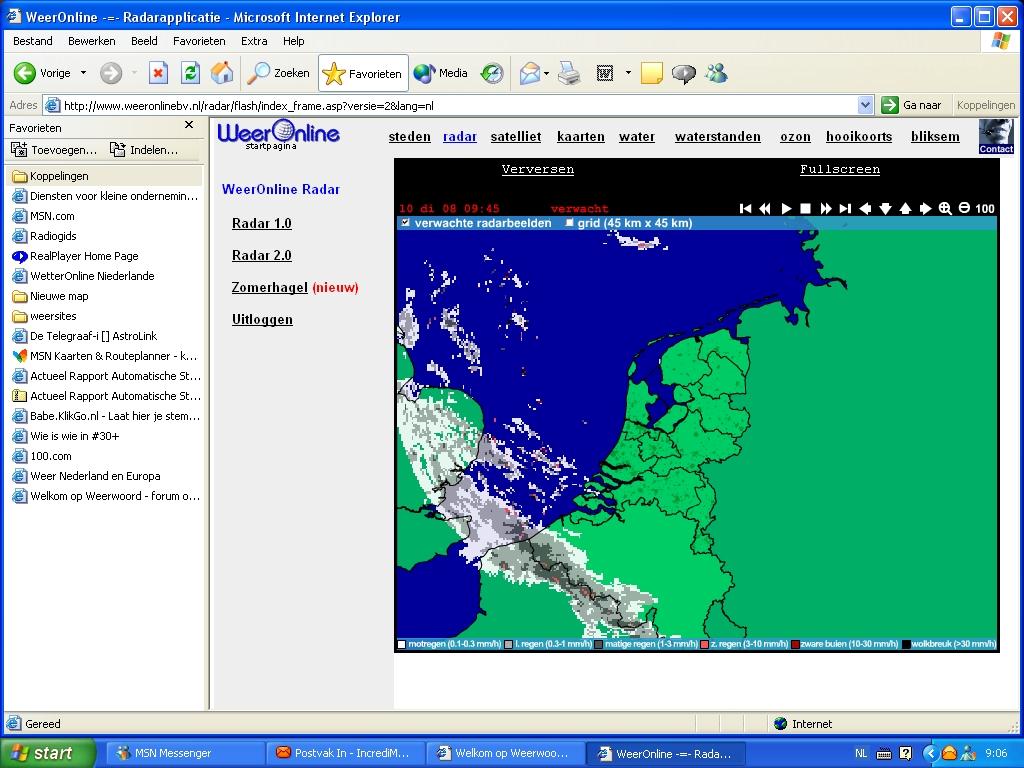Image resolution: width=1024 pixels, height=768 pixels.
Task: Expand the Koppelingen folder
Action: 58,176
